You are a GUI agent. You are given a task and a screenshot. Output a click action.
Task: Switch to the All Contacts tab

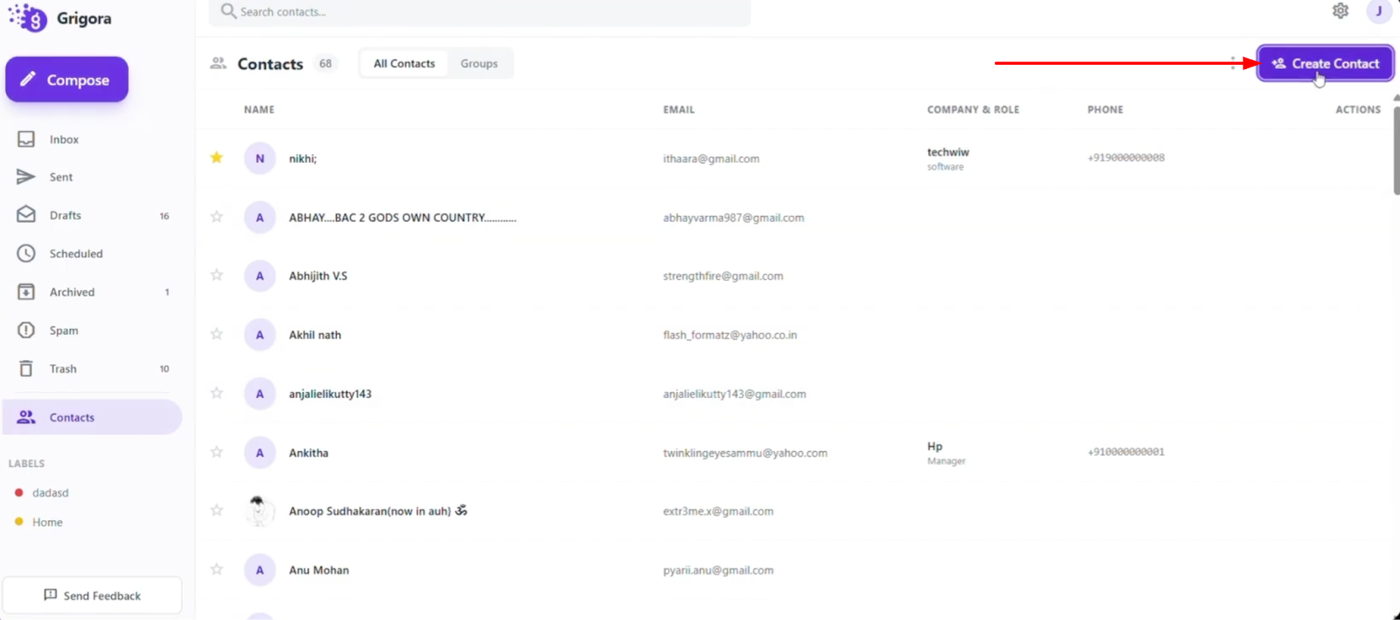pos(404,63)
